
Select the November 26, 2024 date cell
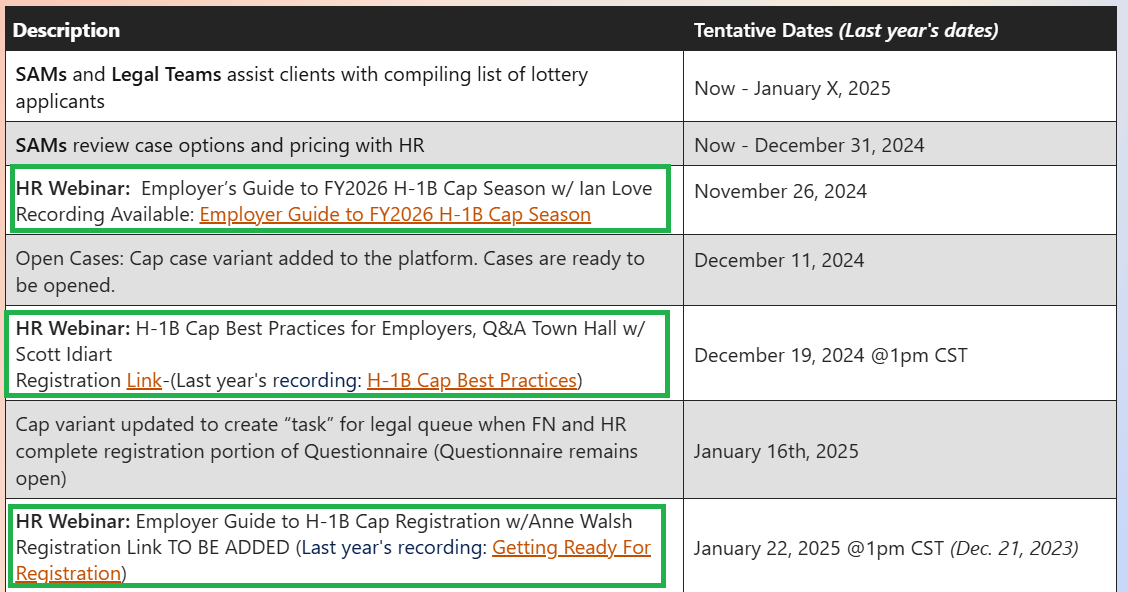900,200
